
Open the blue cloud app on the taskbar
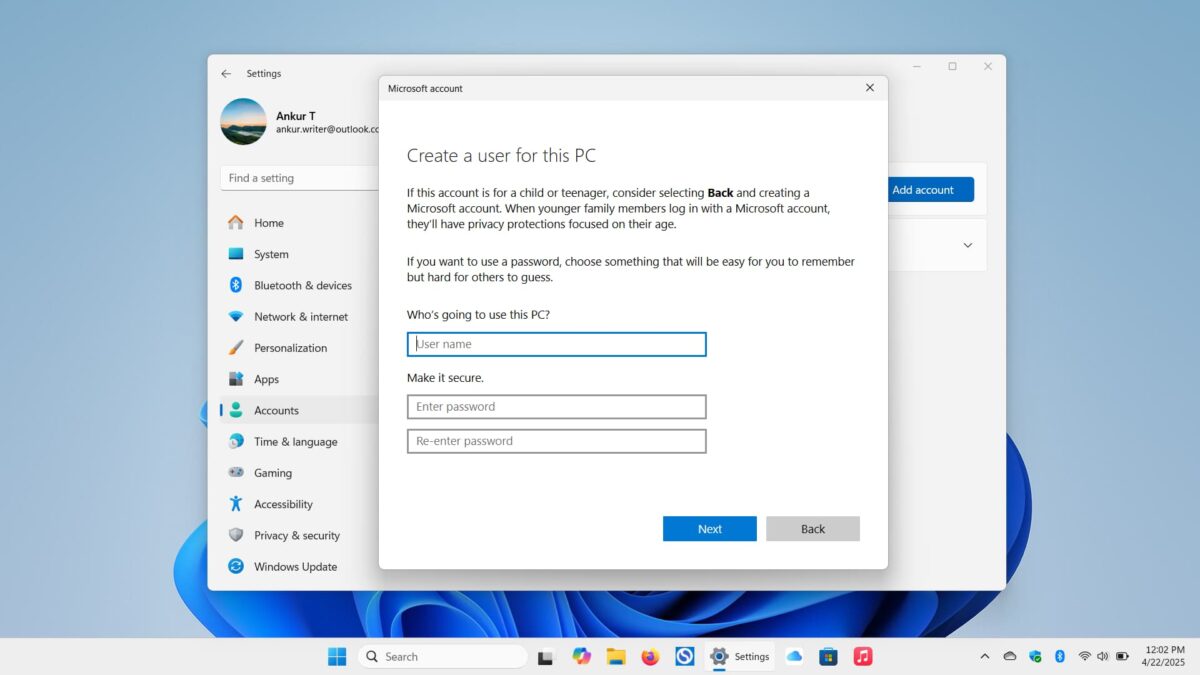click(x=794, y=656)
